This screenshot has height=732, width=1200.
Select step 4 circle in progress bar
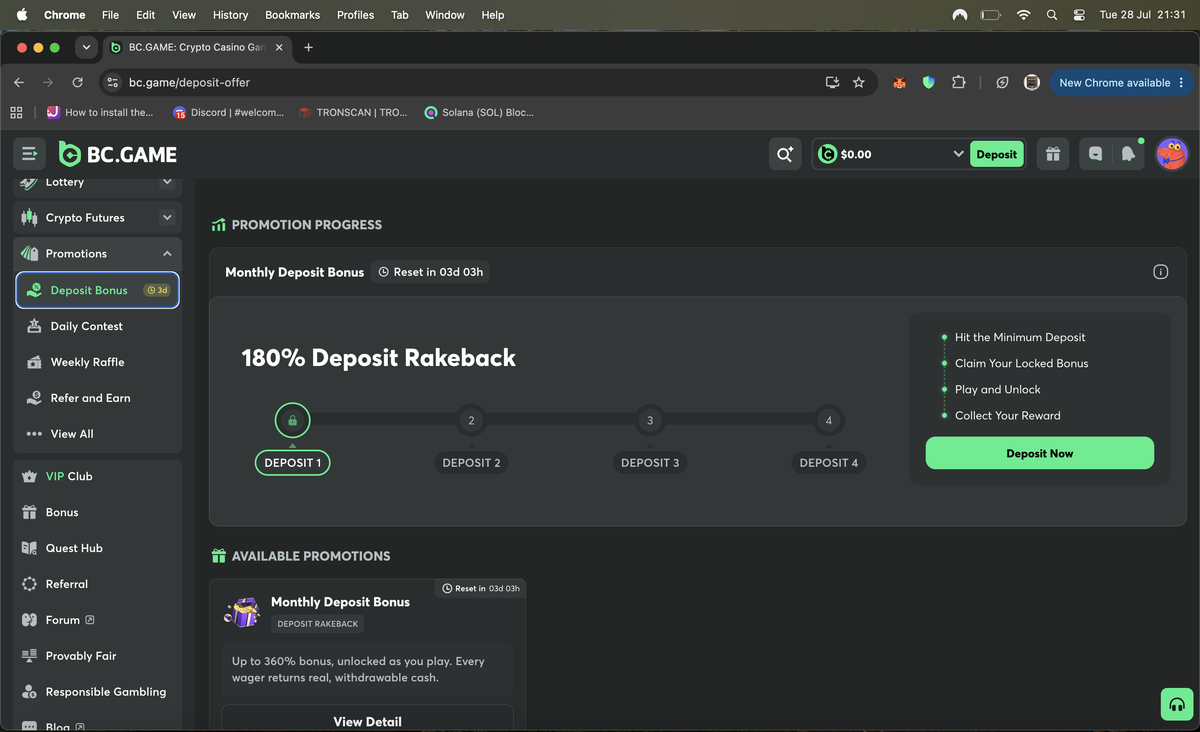pyautogui.click(x=828, y=421)
